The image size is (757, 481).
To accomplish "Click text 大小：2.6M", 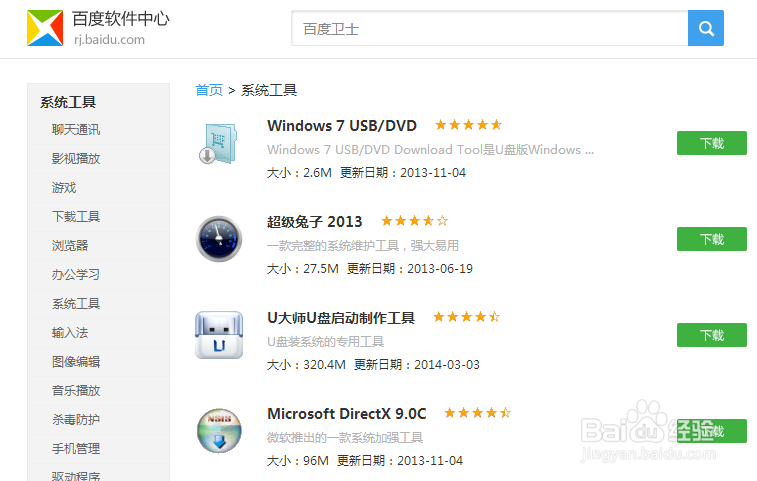I will [x=299, y=172].
